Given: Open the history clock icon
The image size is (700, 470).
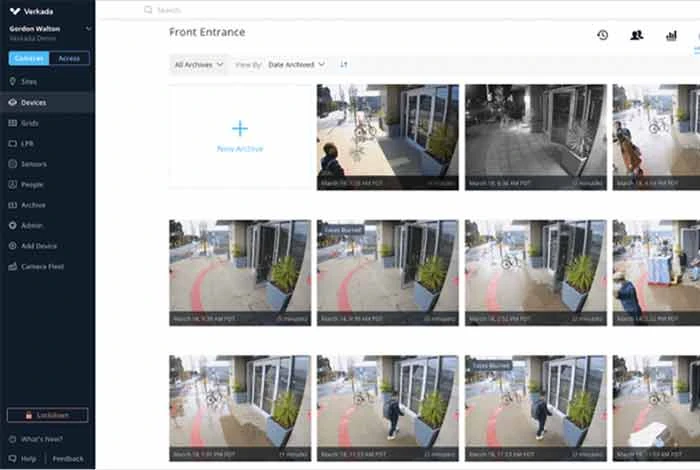Looking at the screenshot, I should 602,35.
